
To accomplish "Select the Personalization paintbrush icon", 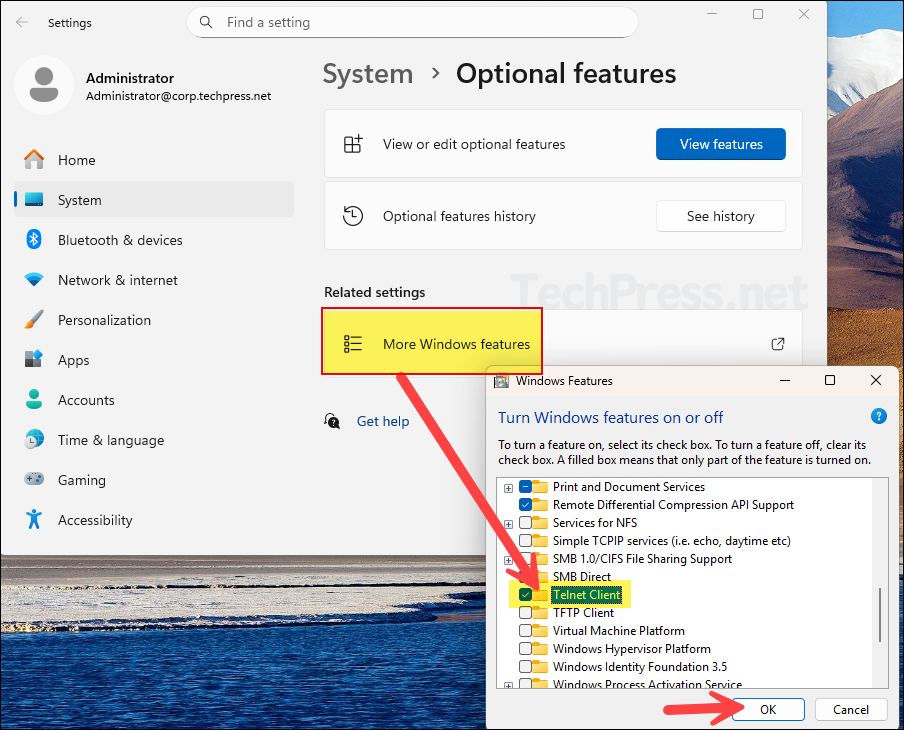I will point(34,320).
